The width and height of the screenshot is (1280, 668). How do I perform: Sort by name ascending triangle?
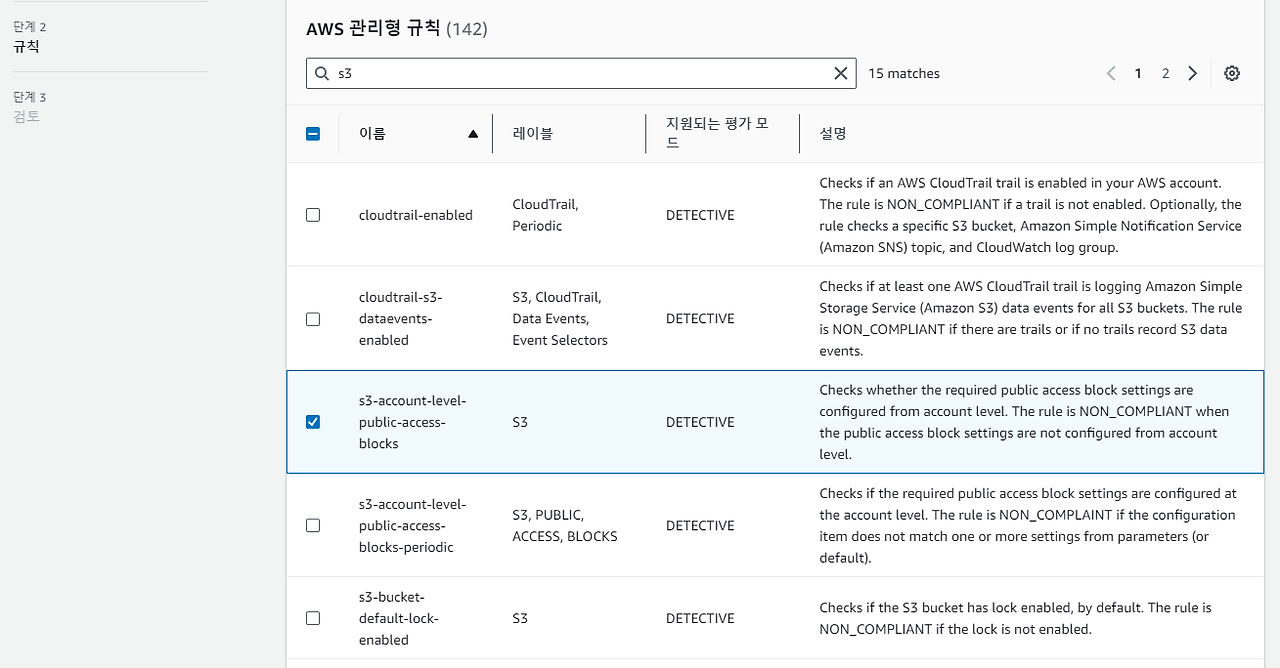[x=473, y=134]
